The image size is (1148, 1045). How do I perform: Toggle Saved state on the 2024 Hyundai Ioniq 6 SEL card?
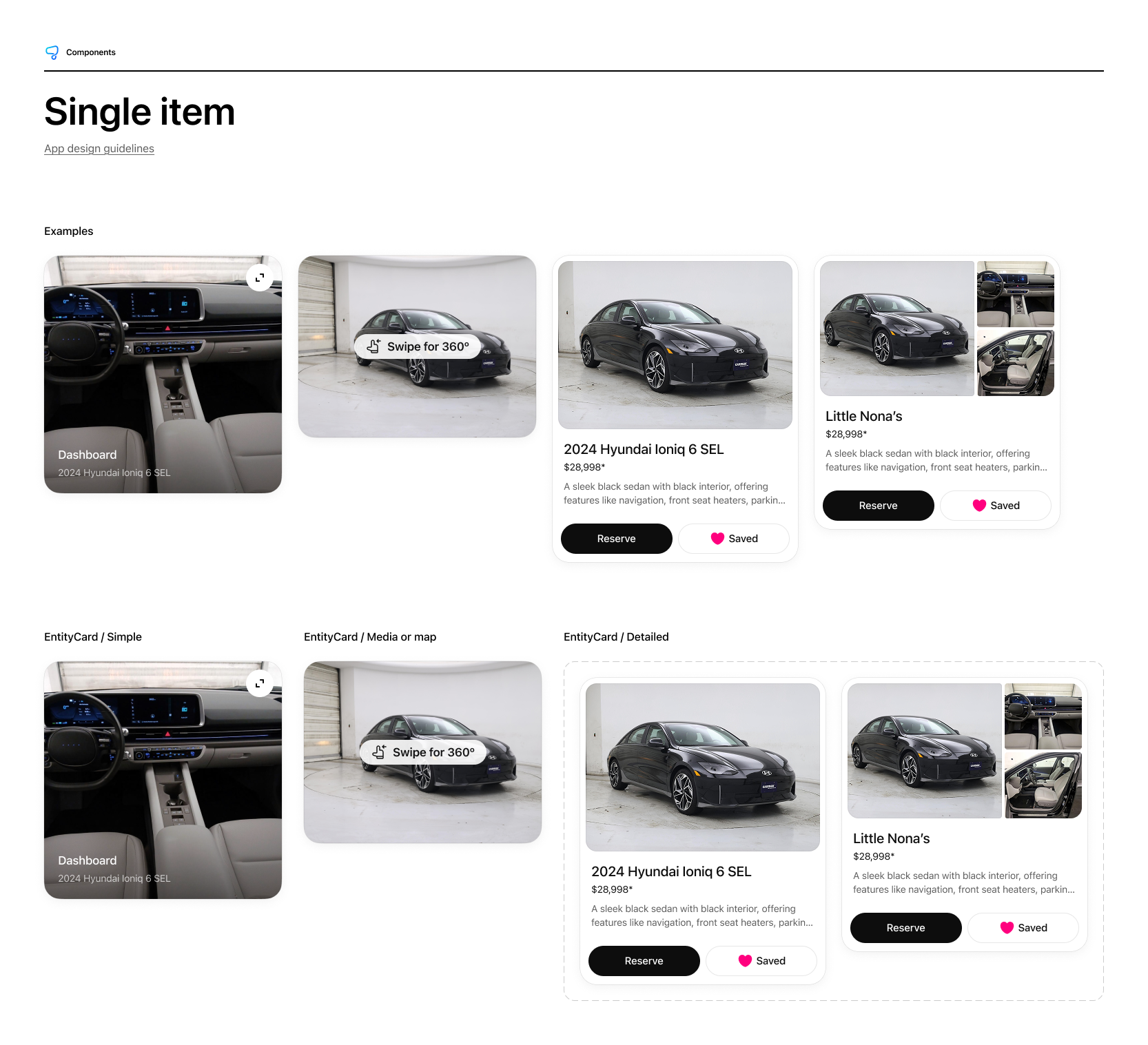(x=733, y=539)
